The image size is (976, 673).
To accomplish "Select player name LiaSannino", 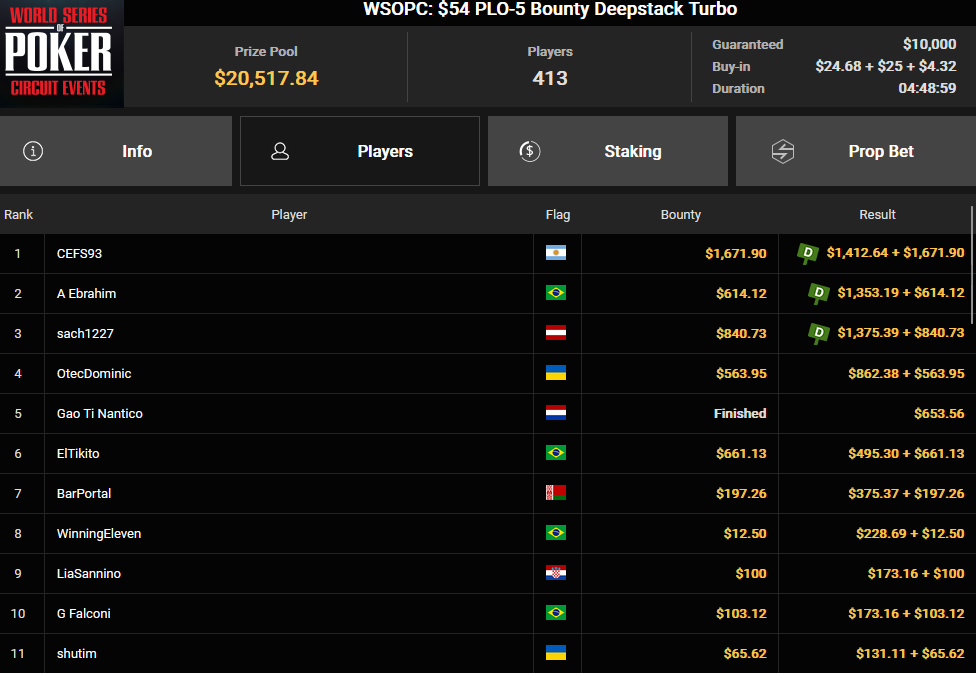I will click(x=89, y=573).
